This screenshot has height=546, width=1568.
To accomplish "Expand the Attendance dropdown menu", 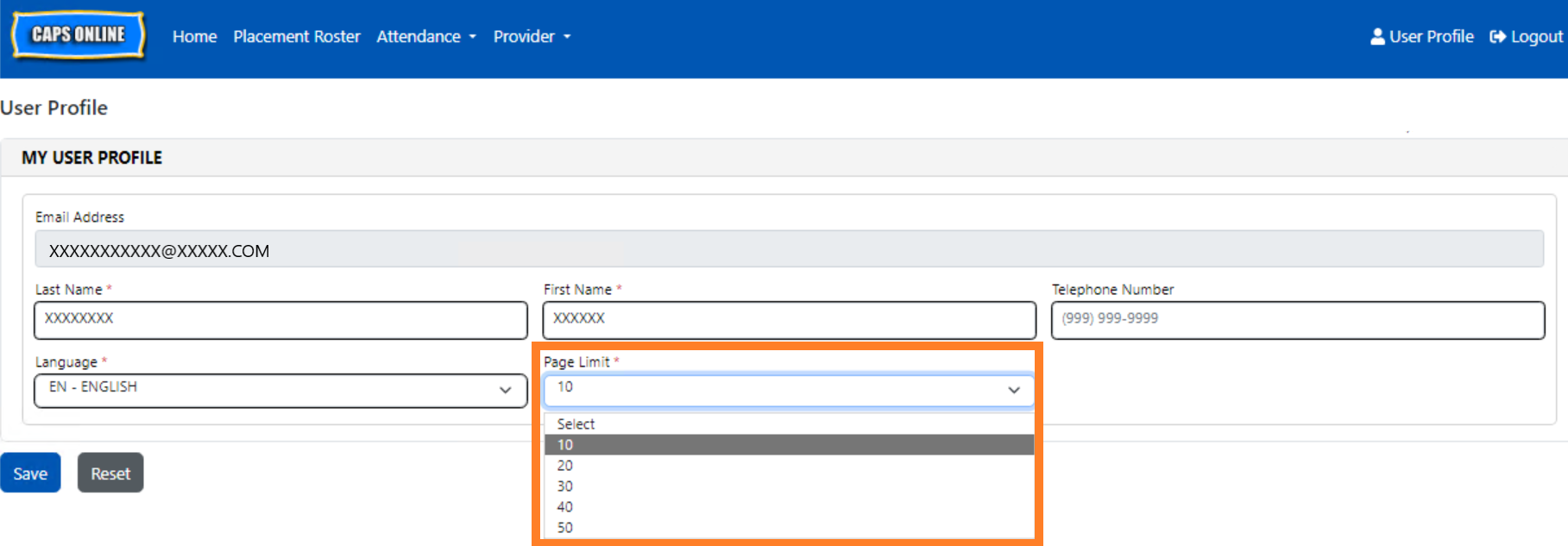I will 425,36.
